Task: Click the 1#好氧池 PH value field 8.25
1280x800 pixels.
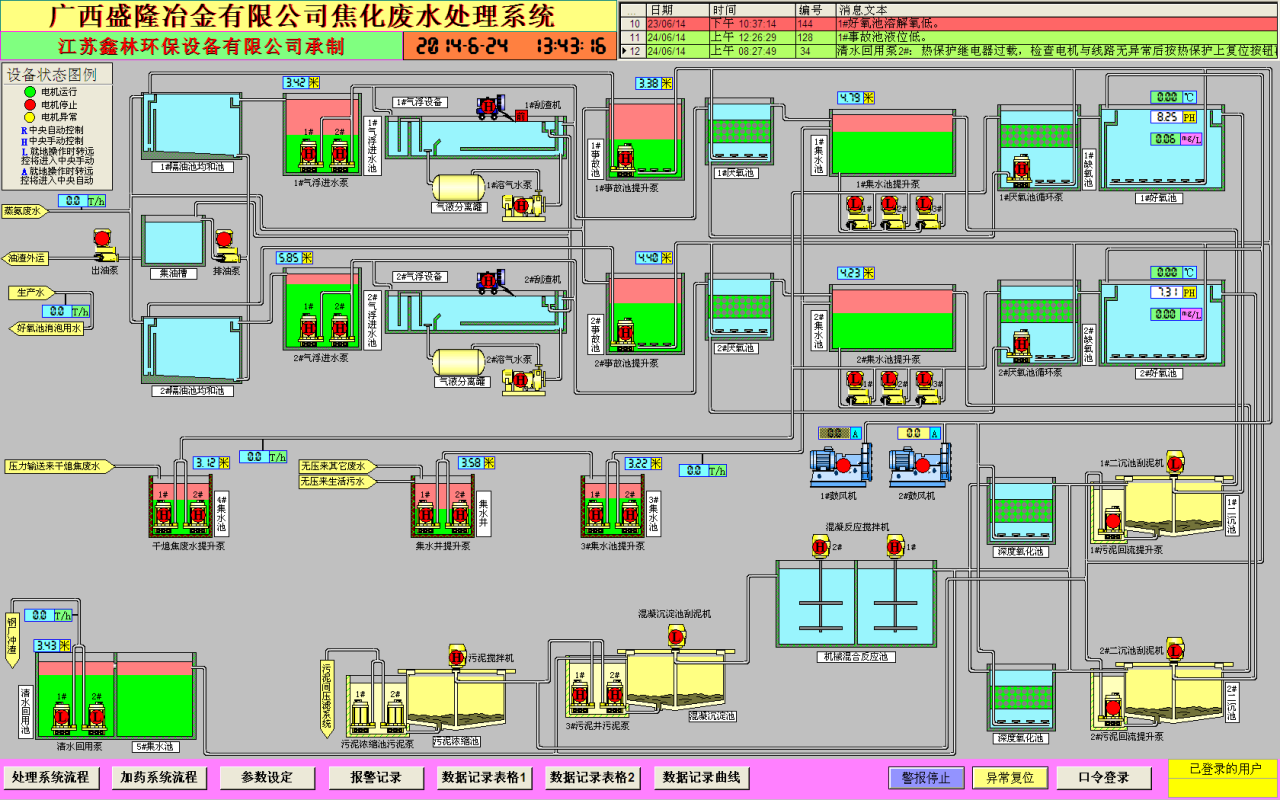Action: tap(1166, 117)
